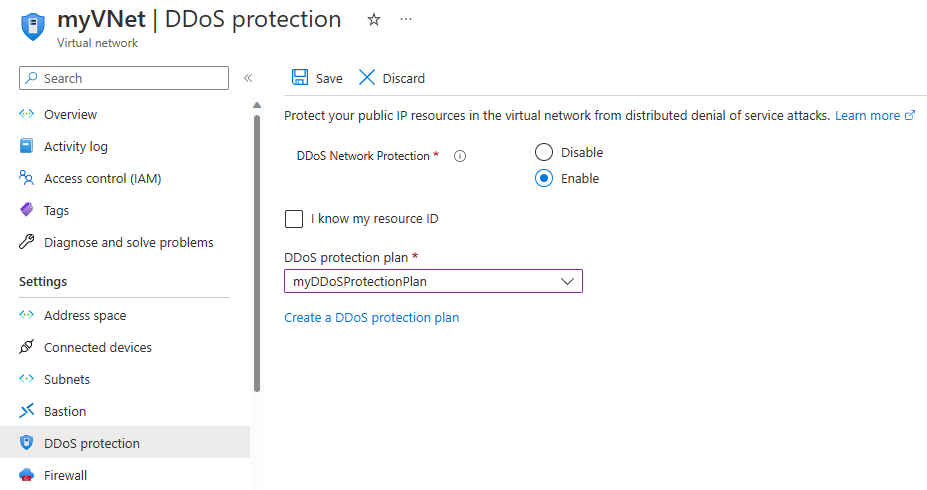Click the Access control (IAM) icon
Screen dimensions: 927x490
(x=27, y=179)
